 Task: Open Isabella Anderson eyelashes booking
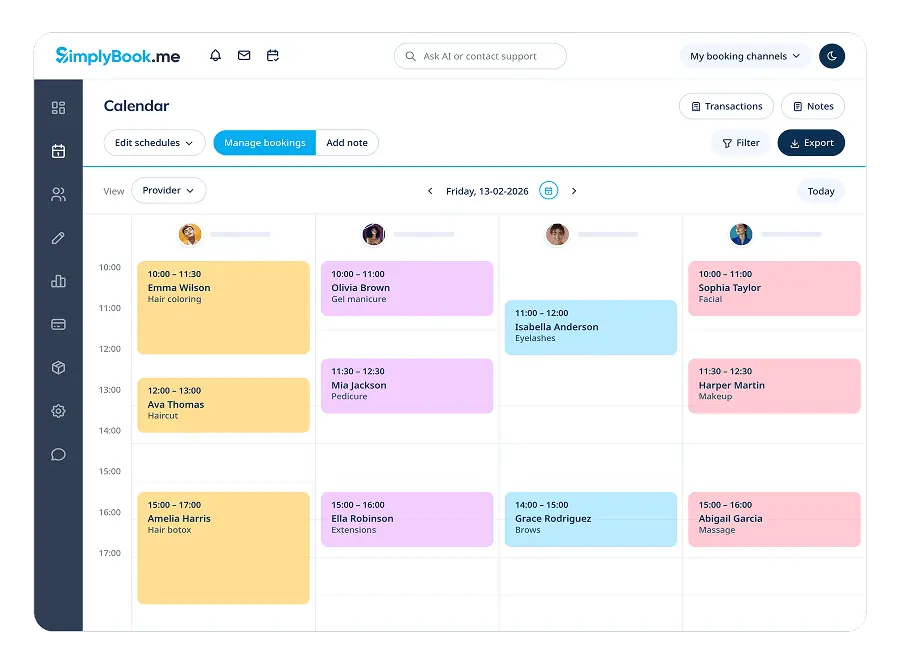point(591,327)
